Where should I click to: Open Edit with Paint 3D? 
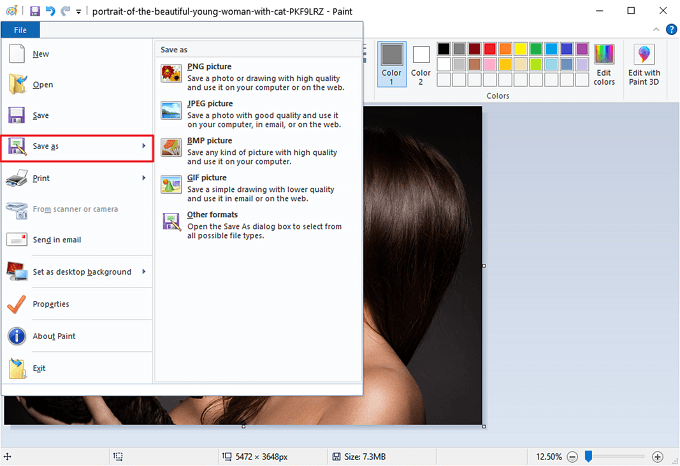(644, 65)
